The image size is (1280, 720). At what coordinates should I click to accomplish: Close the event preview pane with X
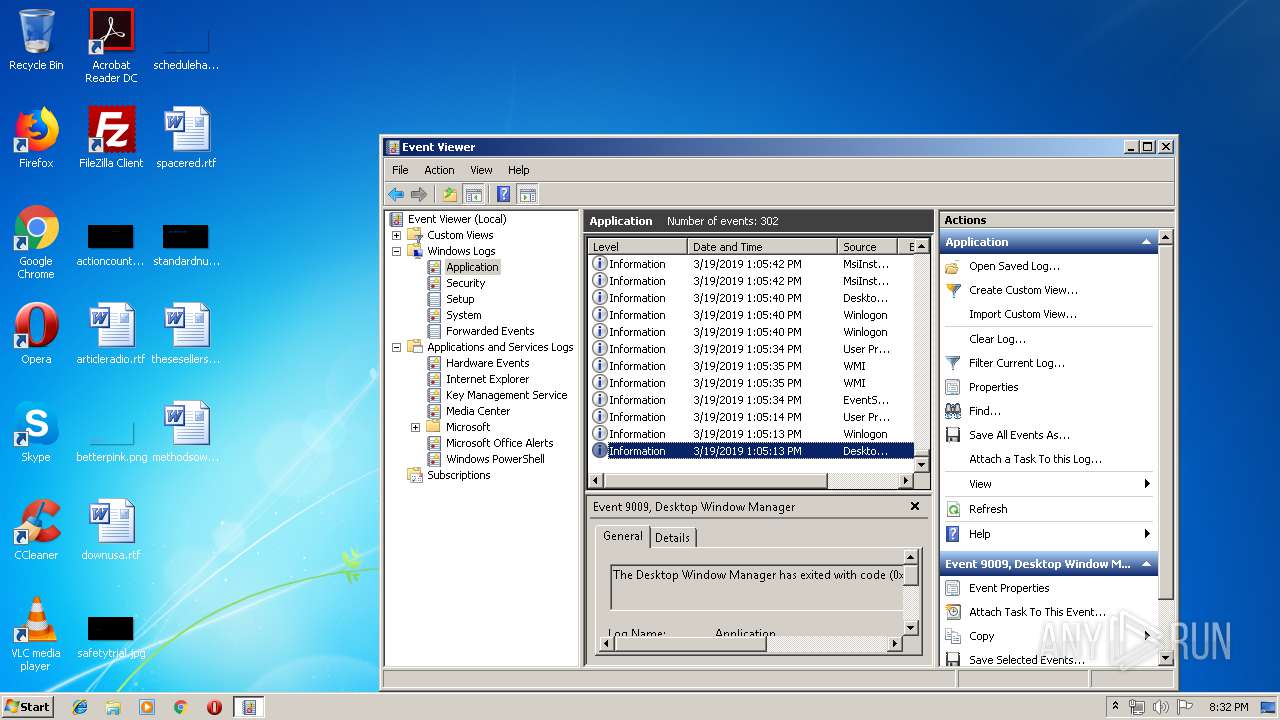[x=914, y=506]
